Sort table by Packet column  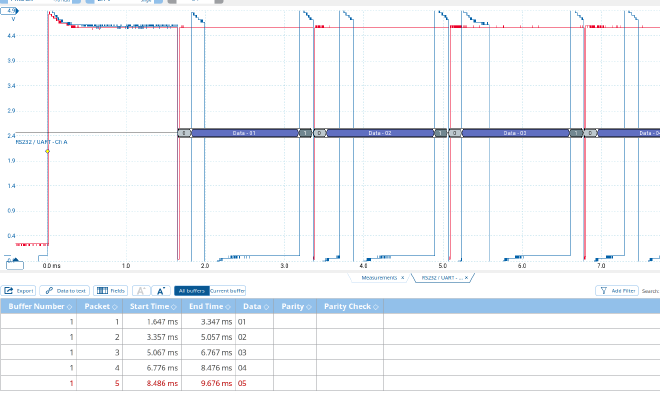[x=99, y=306]
